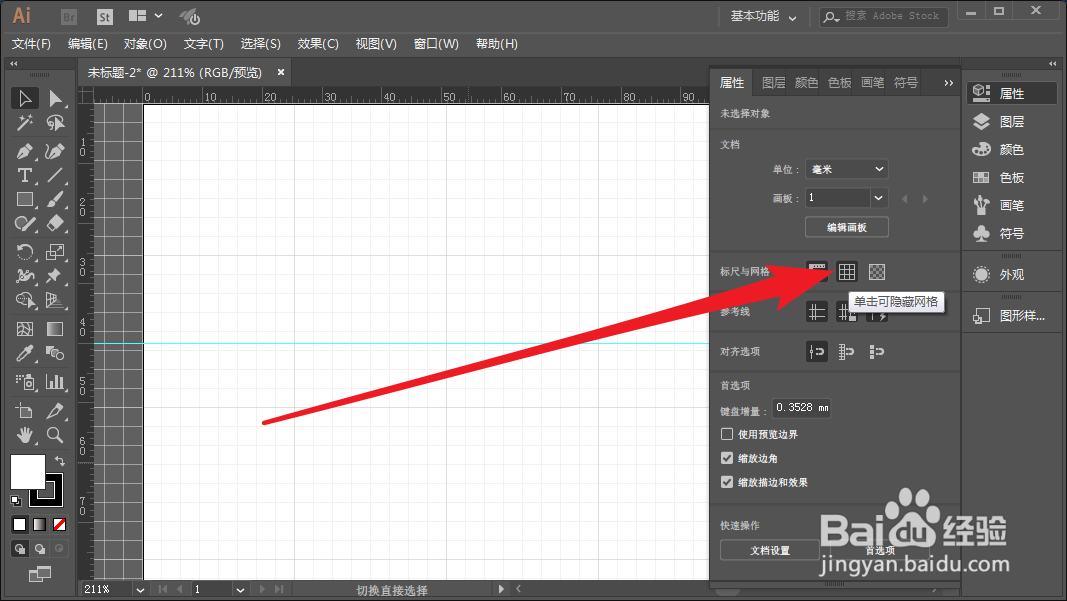Open the zoom level dropdown 211%

pos(140,589)
